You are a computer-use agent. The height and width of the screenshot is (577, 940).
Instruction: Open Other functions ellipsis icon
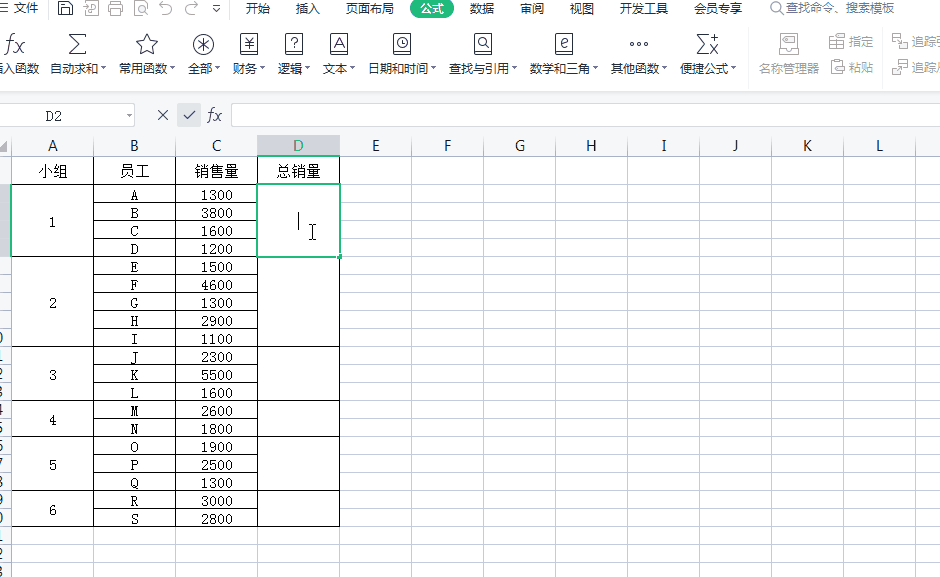tap(638, 44)
